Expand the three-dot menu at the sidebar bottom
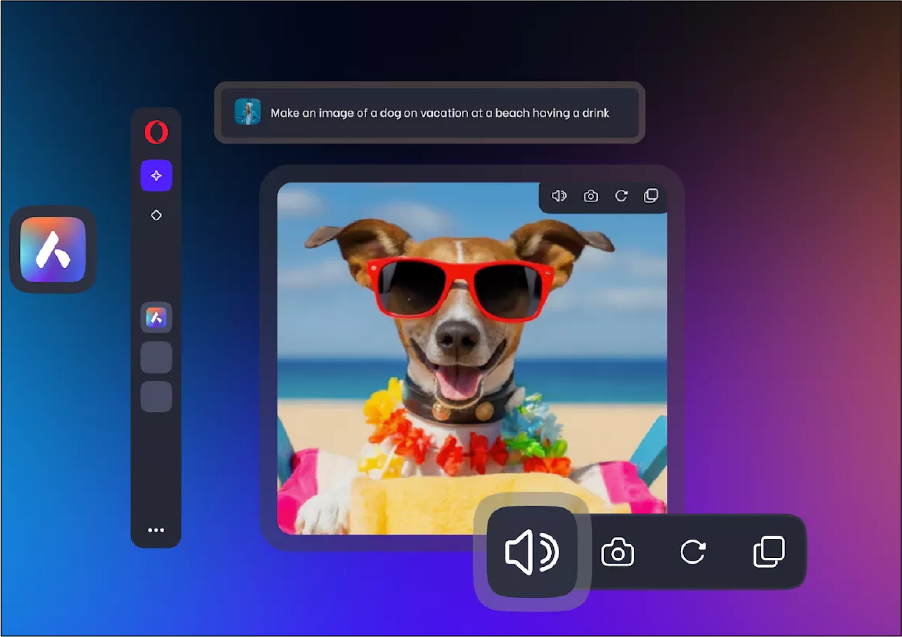 pos(156,530)
